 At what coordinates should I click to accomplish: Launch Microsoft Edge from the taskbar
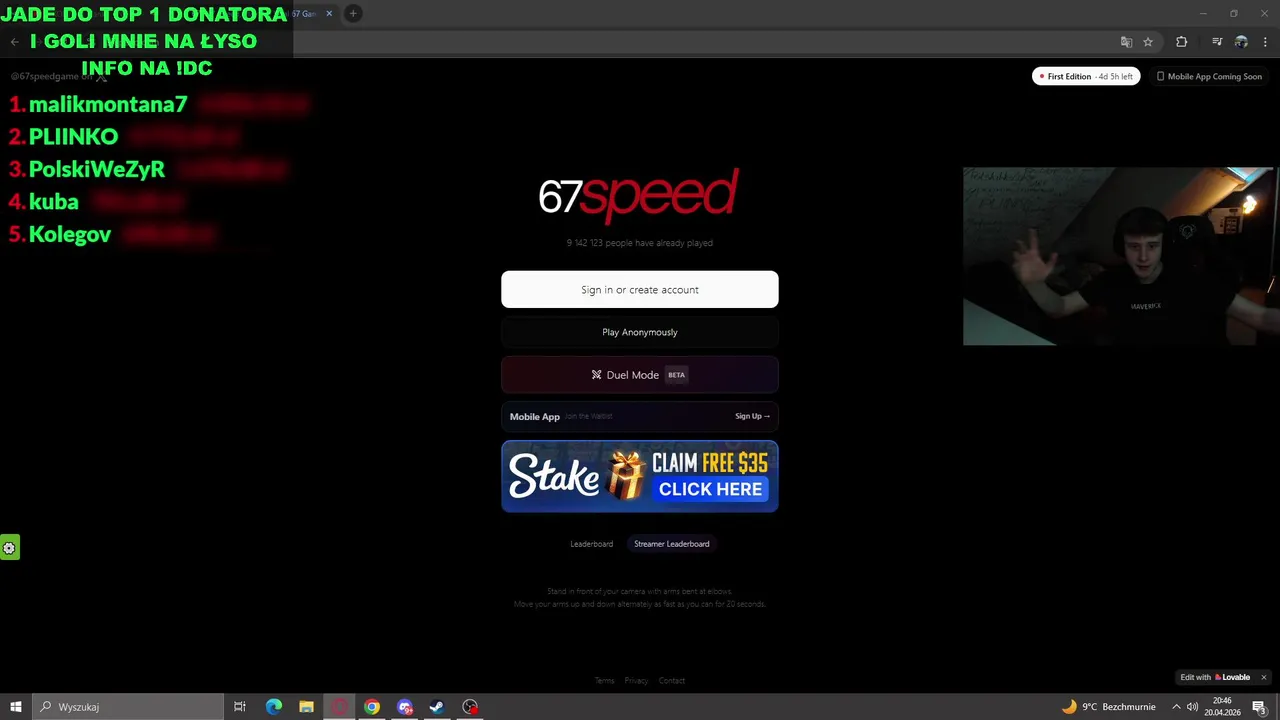273,707
